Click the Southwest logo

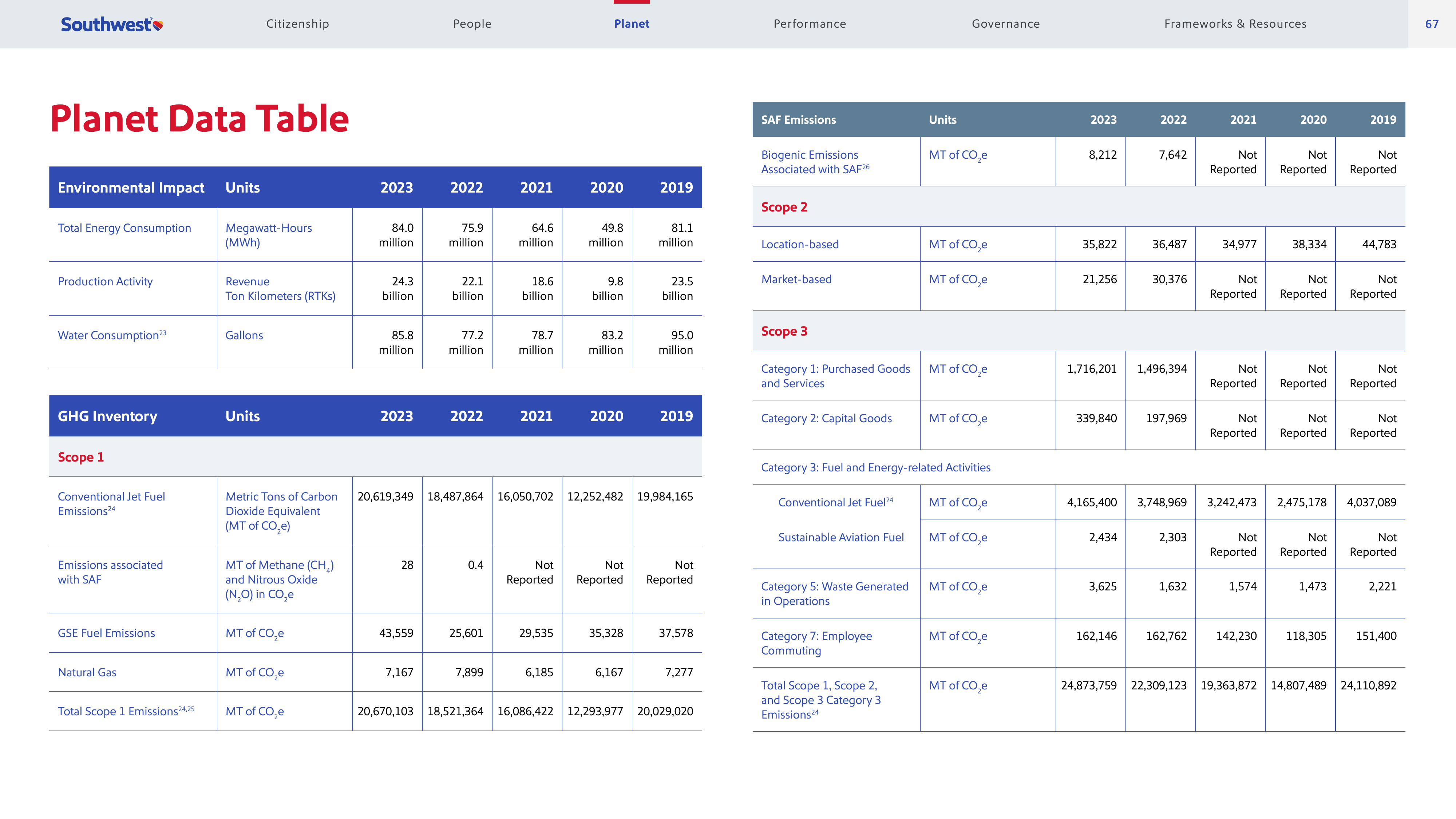tap(112, 24)
